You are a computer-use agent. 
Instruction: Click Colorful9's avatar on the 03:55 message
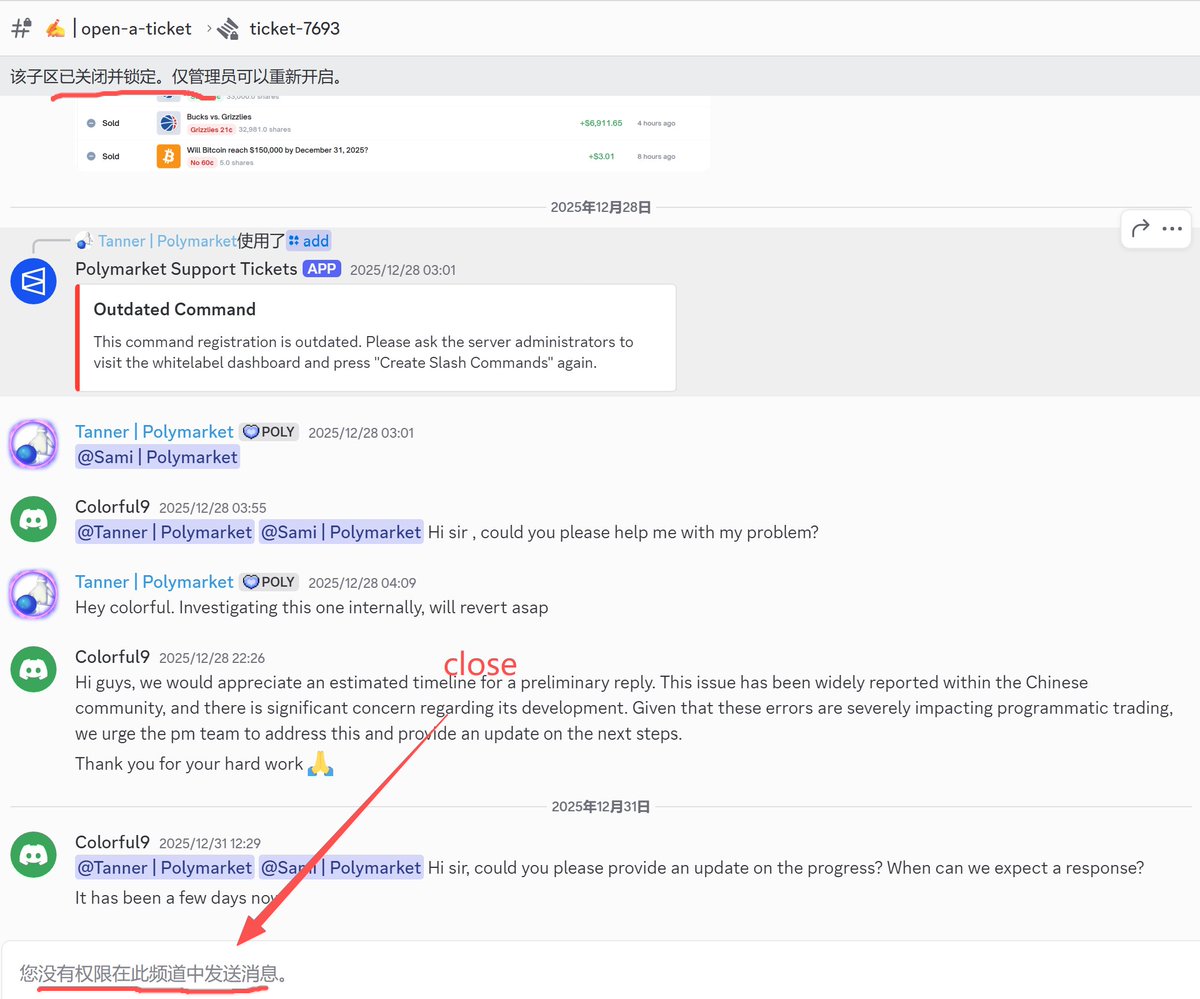click(33, 519)
